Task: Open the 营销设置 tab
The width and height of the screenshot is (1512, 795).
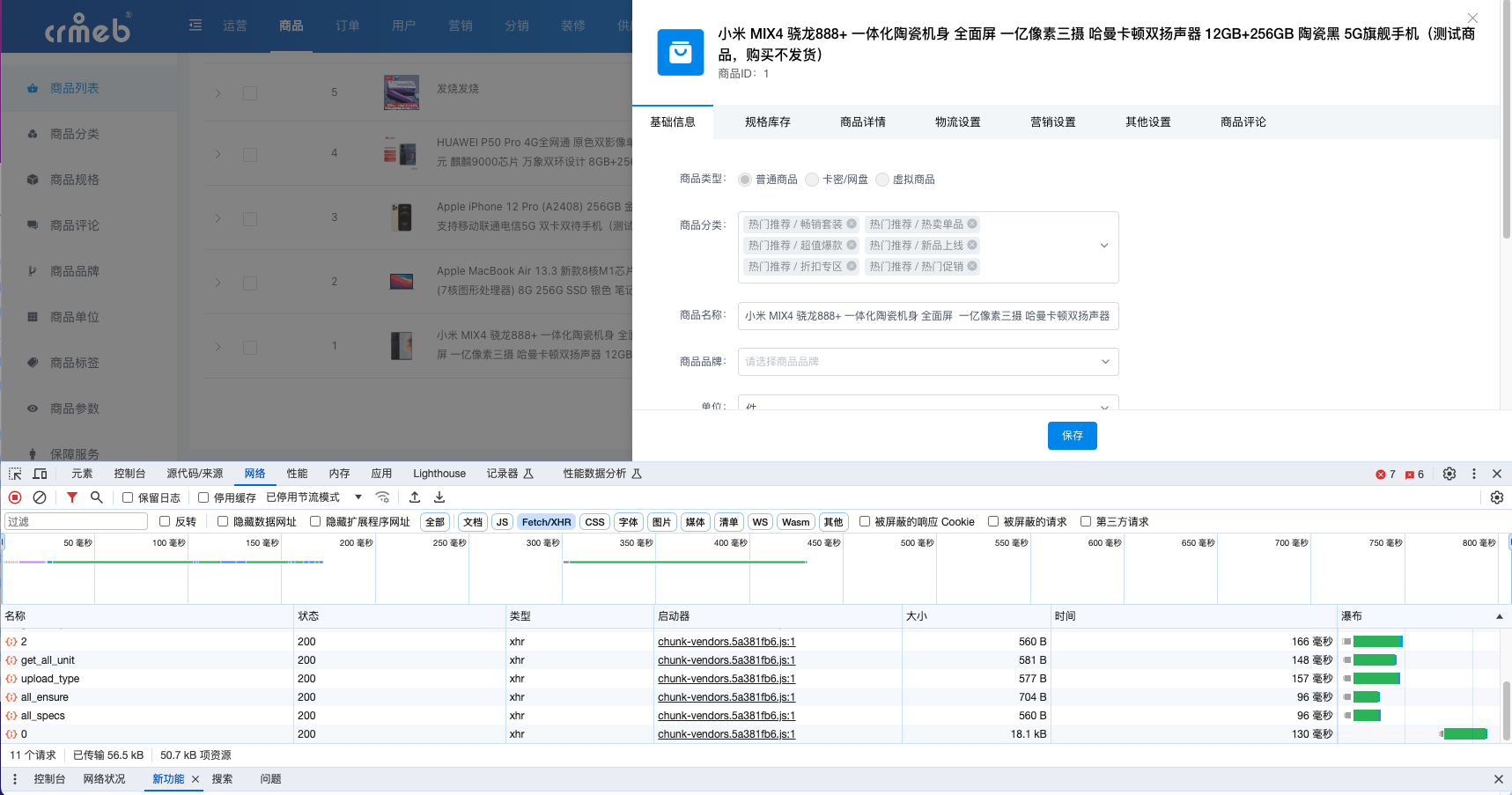Action: click(1053, 122)
